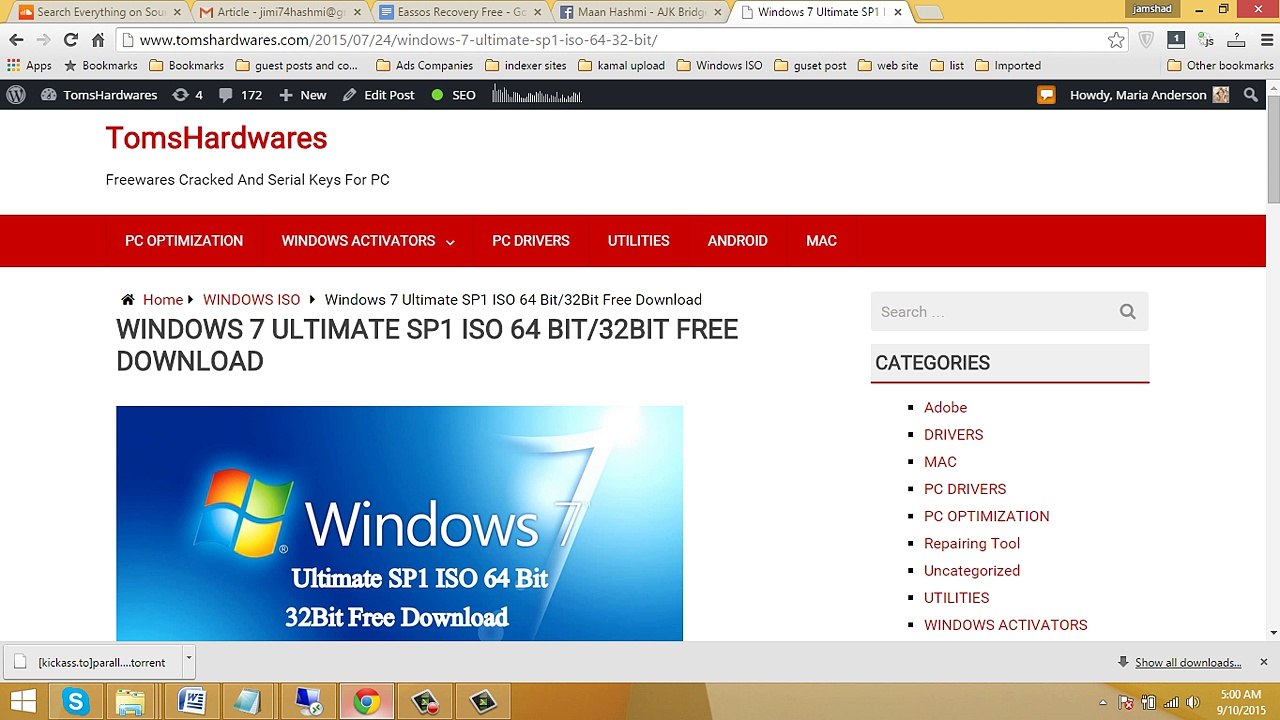Open Windows ISO bookmarks folder

tap(719, 65)
